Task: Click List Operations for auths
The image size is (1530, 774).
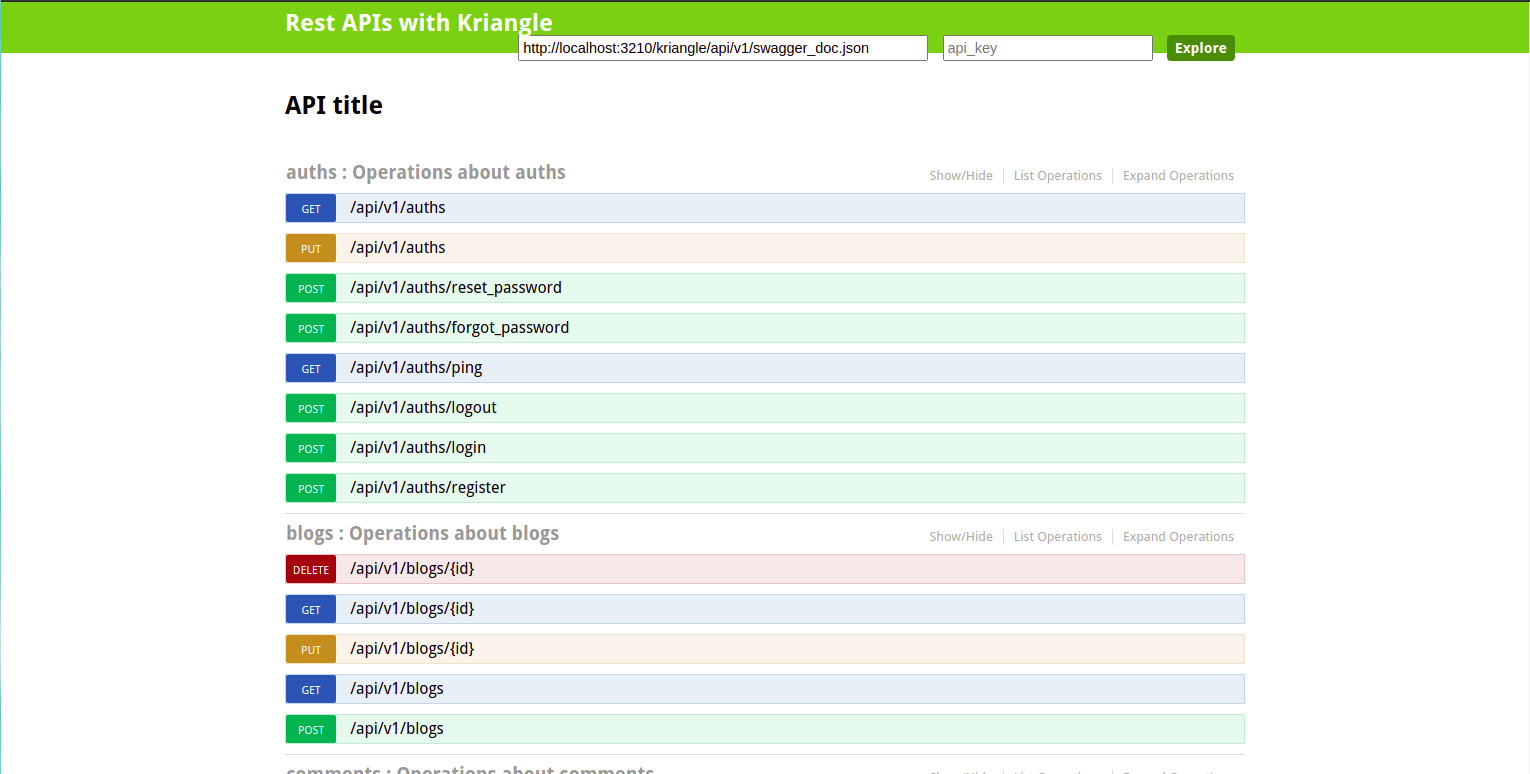Action: click(x=1057, y=175)
